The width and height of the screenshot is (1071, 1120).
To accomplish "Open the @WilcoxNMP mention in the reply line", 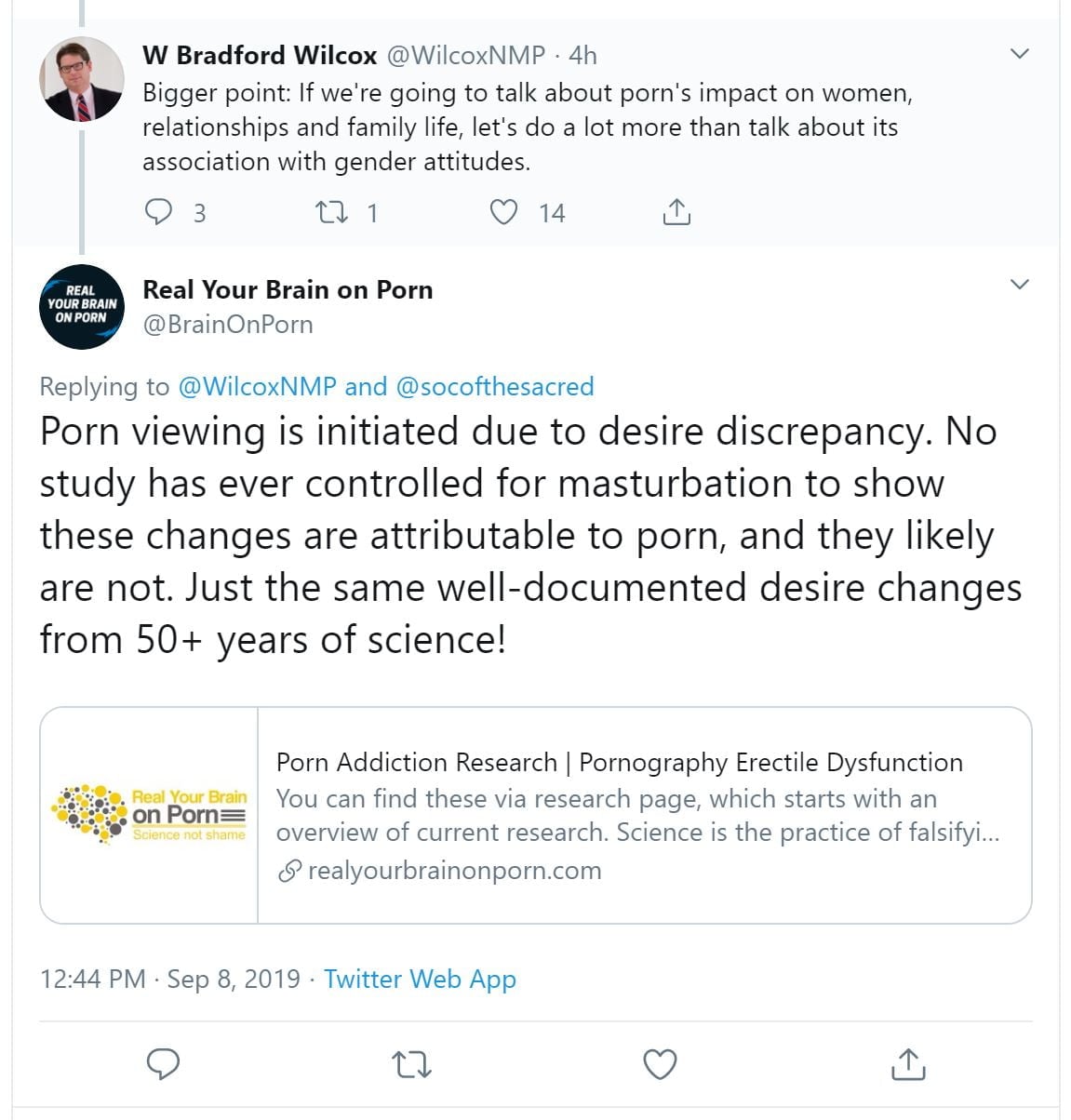I will pos(257,386).
